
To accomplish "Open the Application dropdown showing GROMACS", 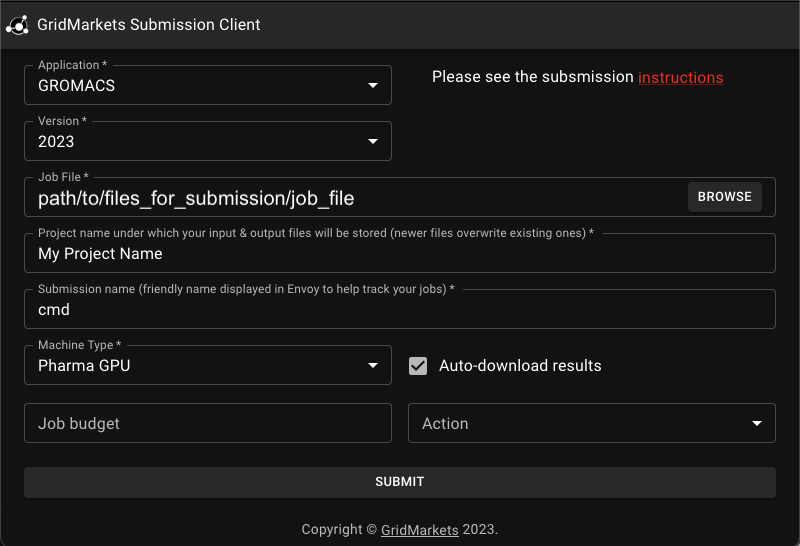I will click(x=208, y=85).
